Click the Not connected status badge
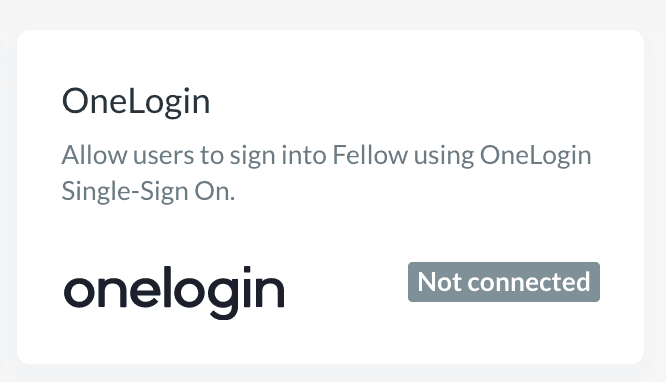The image size is (666, 382). (504, 282)
